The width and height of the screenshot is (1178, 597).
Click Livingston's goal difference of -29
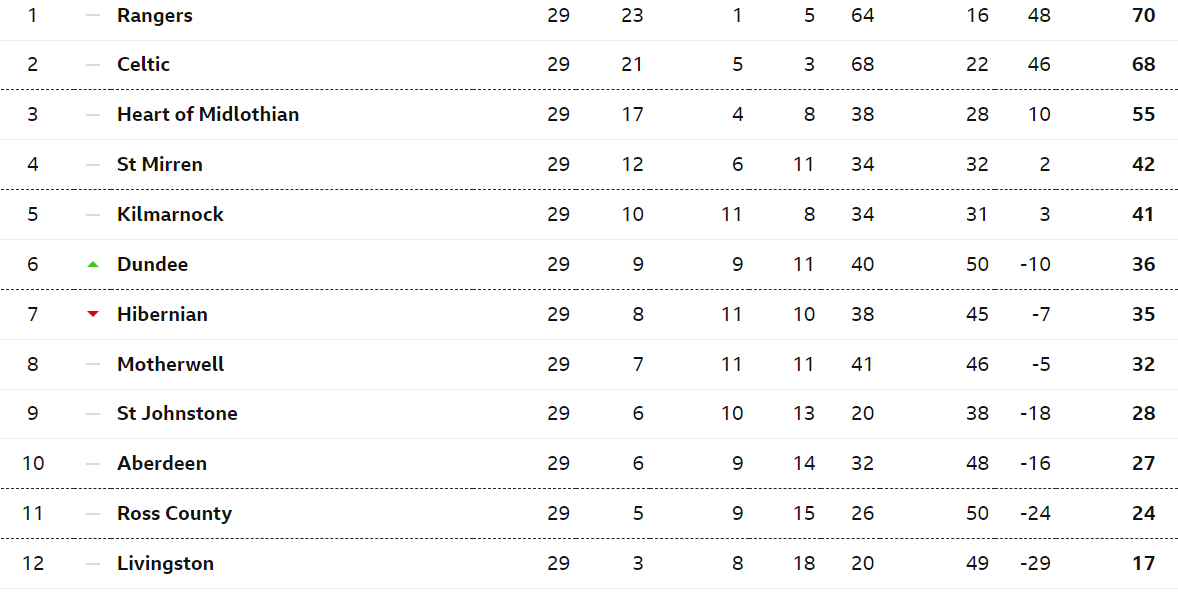[1035, 563]
